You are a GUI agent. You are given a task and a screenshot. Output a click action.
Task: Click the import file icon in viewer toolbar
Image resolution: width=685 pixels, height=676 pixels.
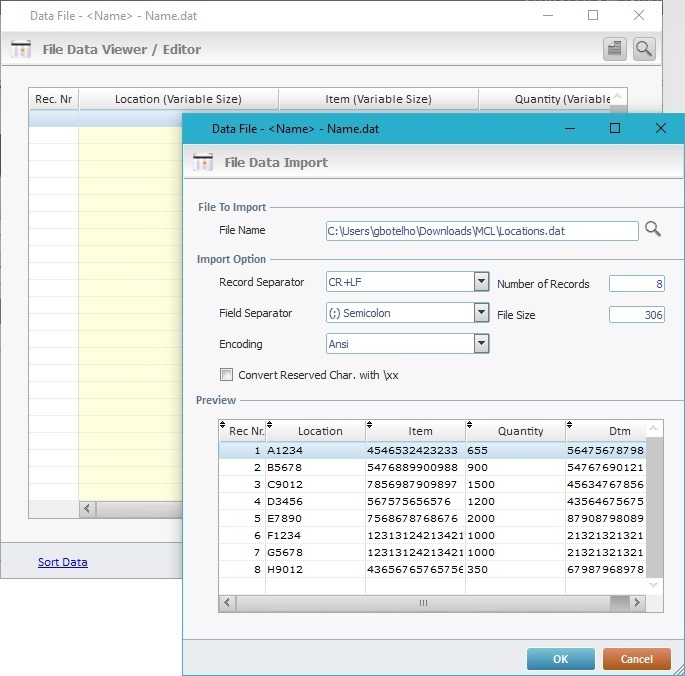click(615, 48)
